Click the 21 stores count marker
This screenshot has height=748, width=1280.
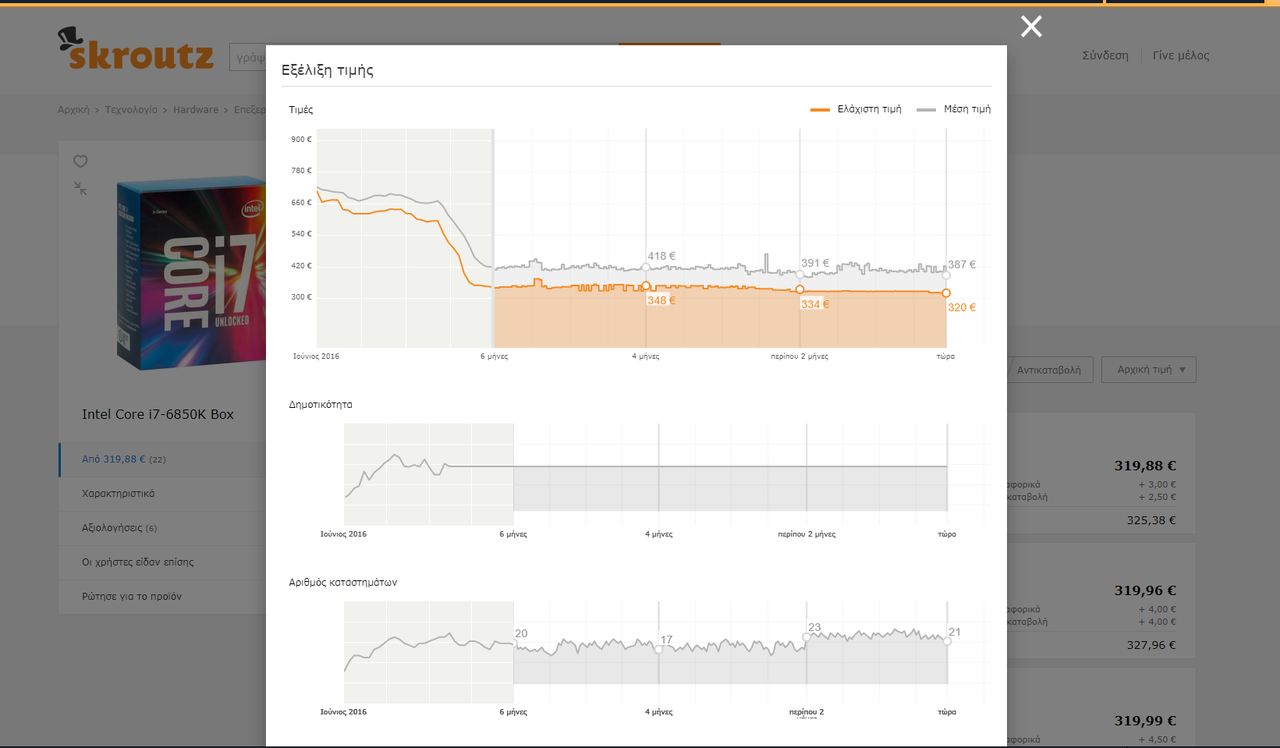pos(947,641)
